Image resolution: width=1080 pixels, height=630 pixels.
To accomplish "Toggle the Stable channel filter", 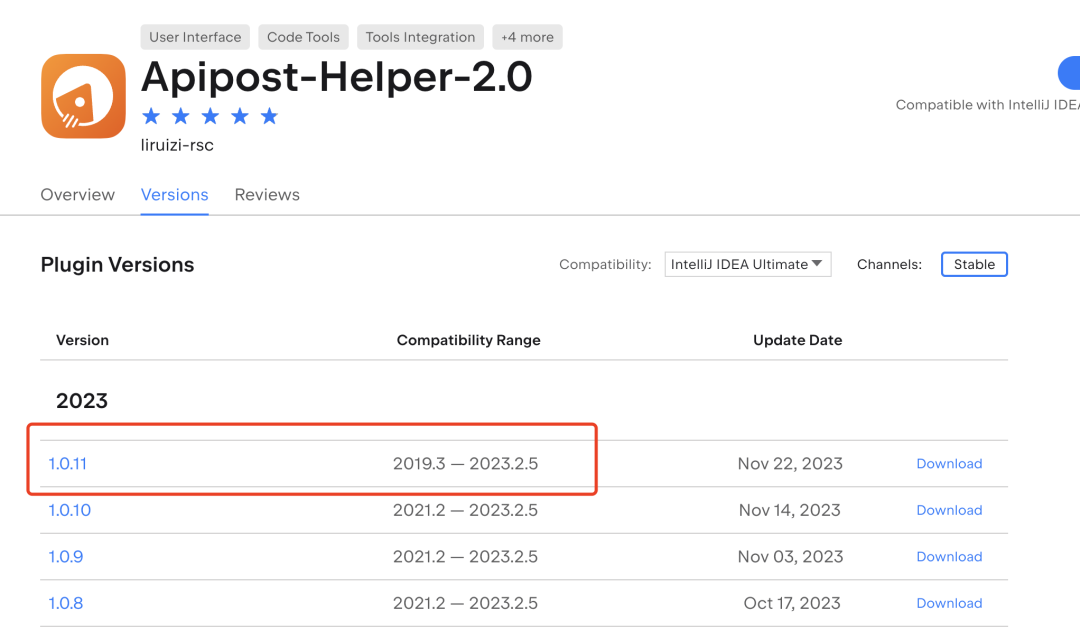I will pyautogui.click(x=974, y=264).
